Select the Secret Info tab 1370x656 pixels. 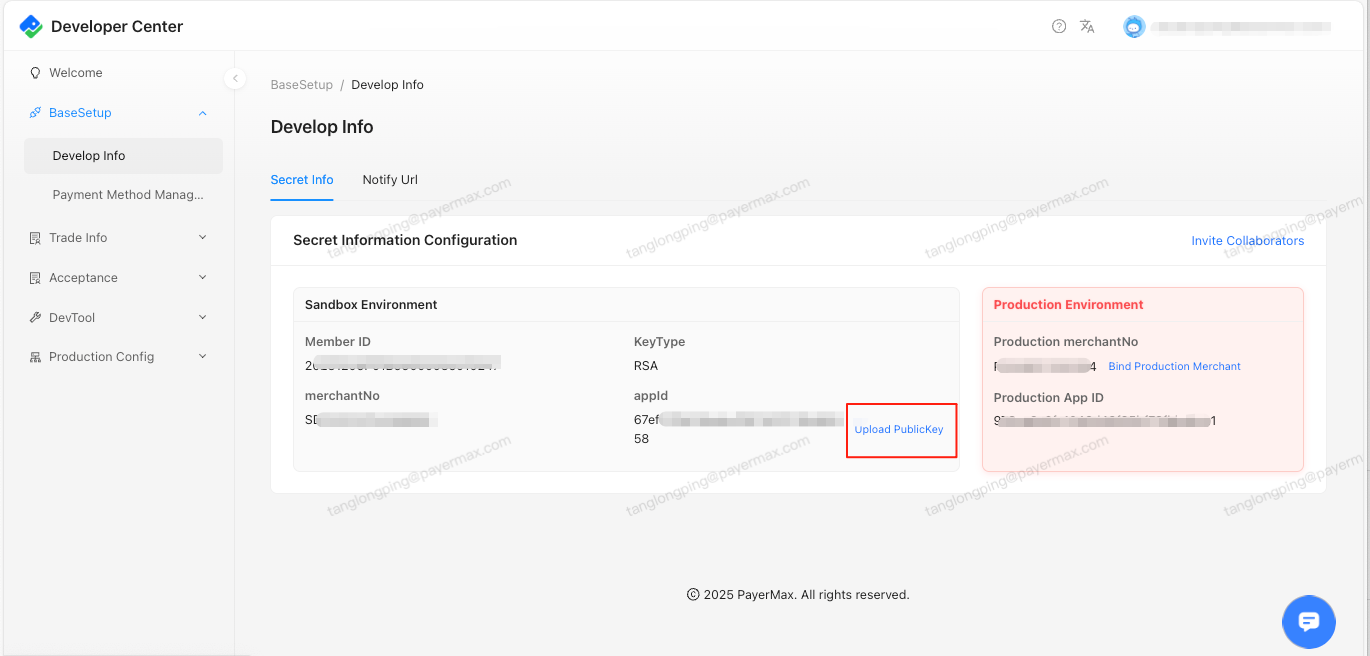(302, 180)
